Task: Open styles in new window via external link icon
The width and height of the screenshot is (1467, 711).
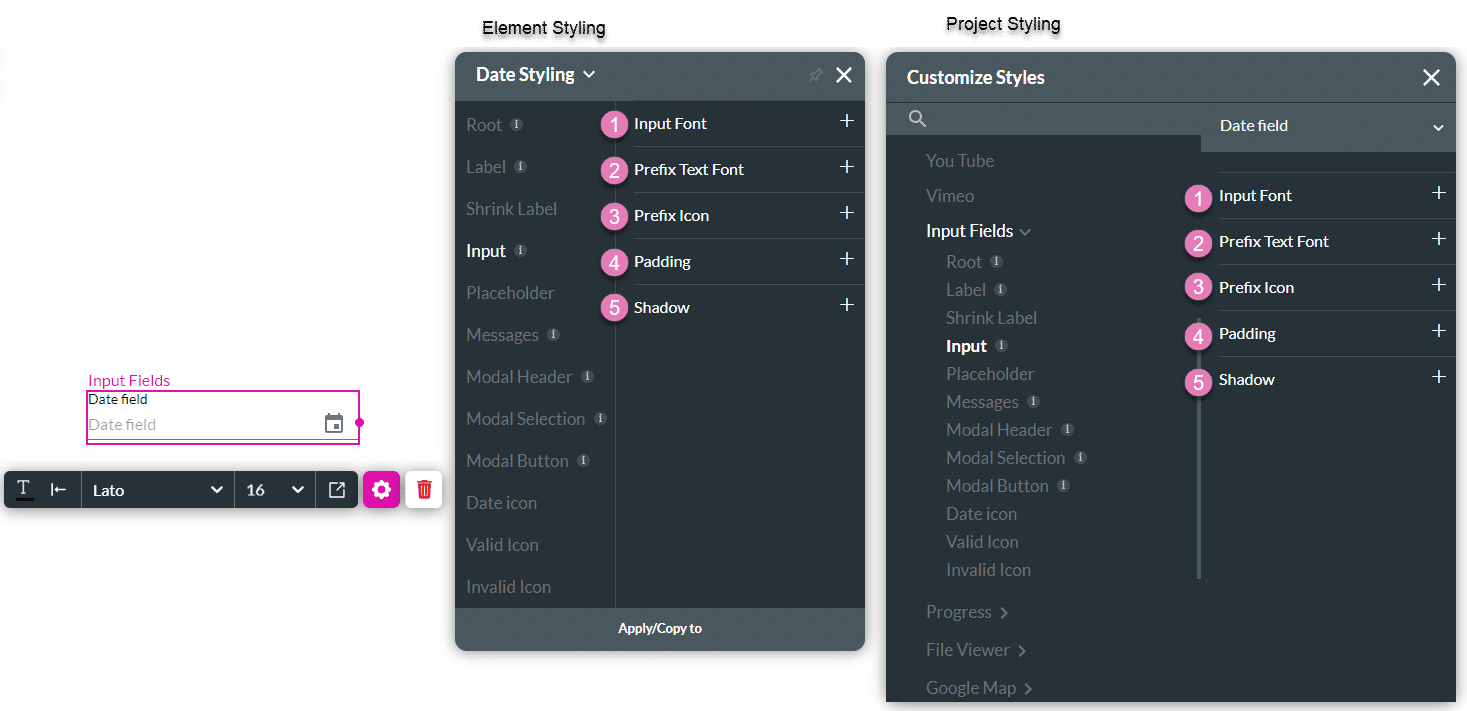Action: 337,489
